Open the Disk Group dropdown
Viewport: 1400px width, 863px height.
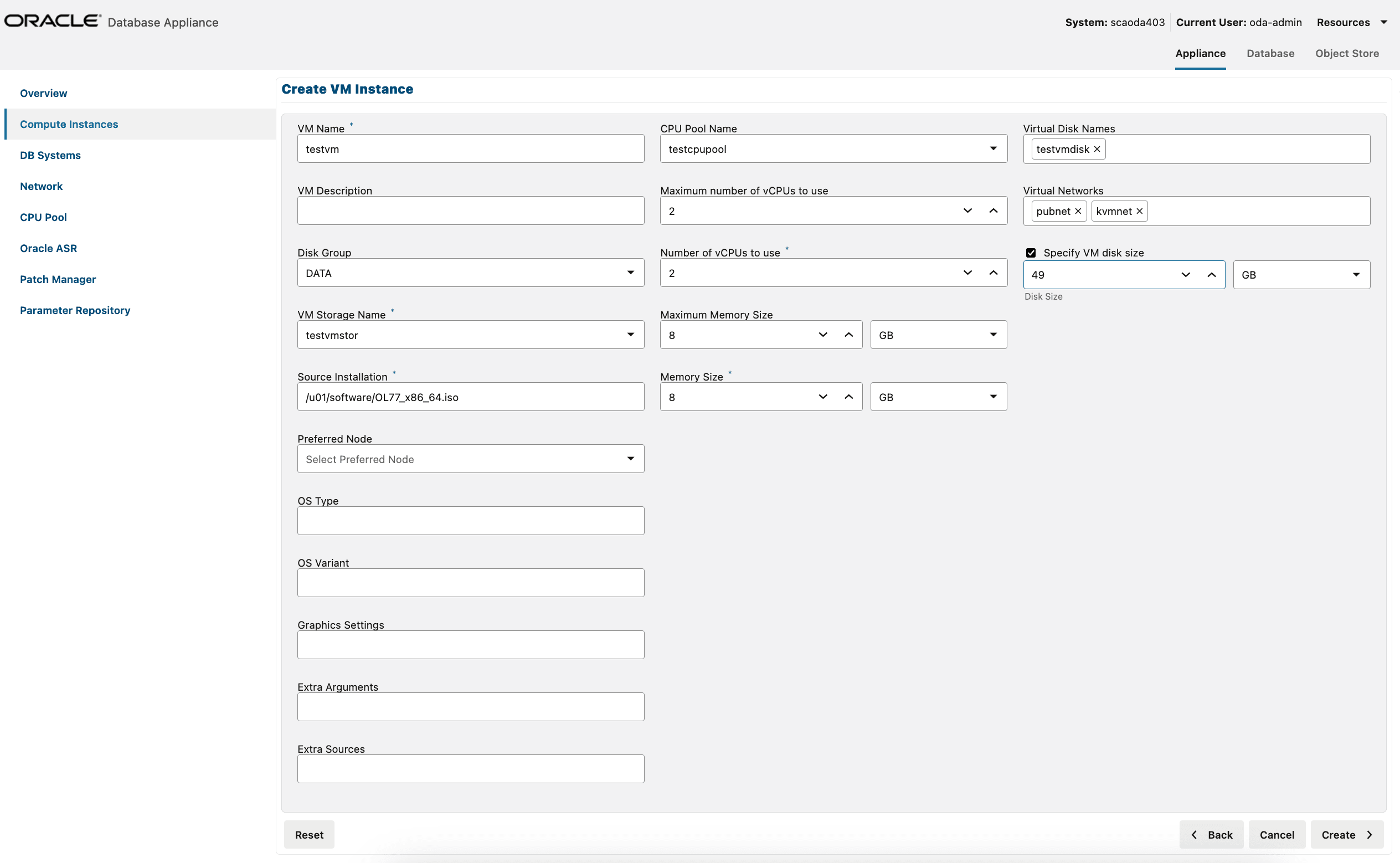[x=630, y=273]
